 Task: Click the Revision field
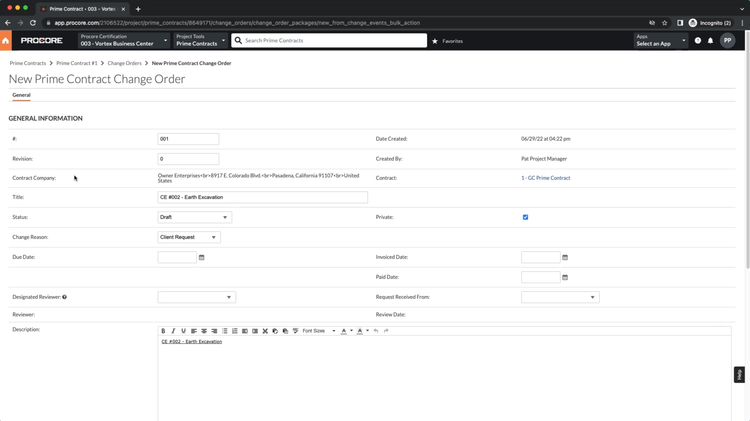[x=188, y=159]
